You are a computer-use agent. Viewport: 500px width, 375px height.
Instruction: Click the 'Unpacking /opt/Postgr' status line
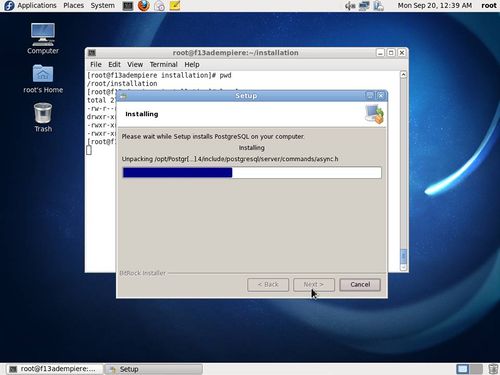(230, 159)
